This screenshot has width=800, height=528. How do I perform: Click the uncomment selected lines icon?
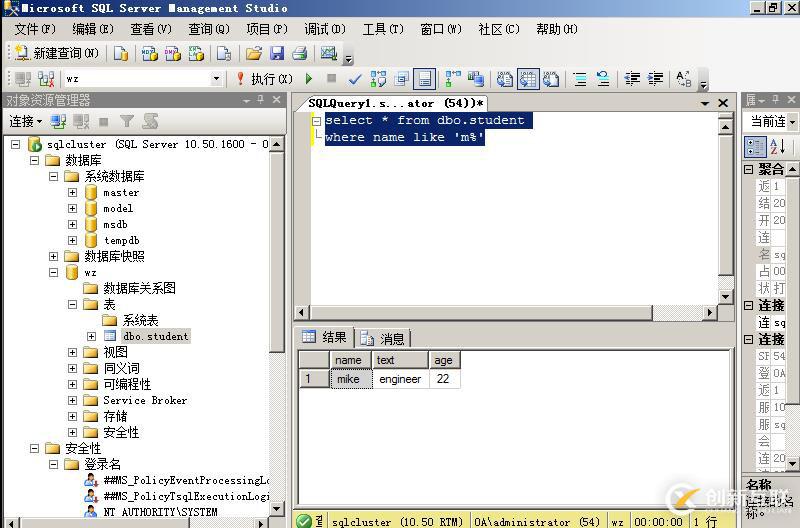603,79
